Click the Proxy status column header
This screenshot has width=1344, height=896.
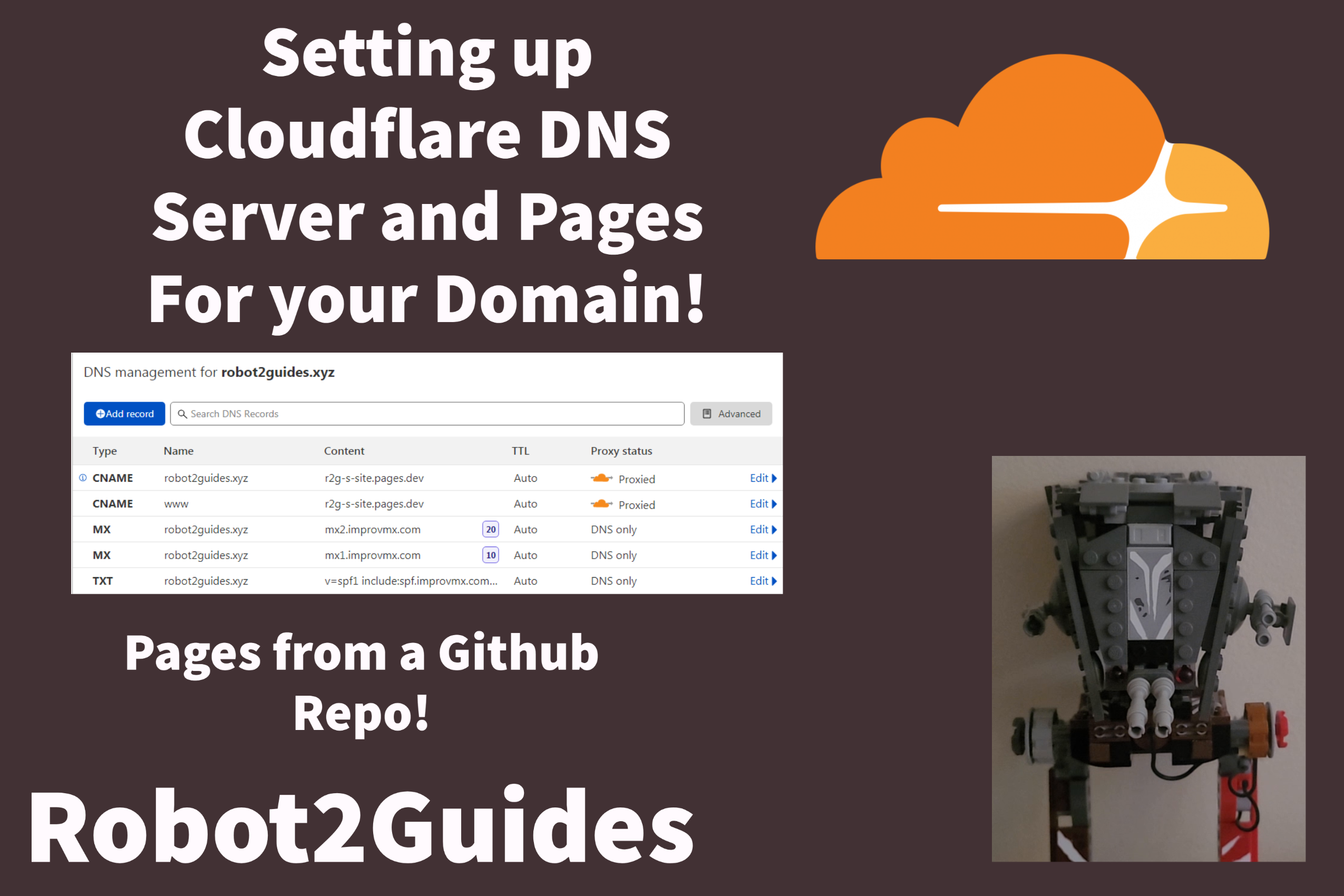click(621, 451)
